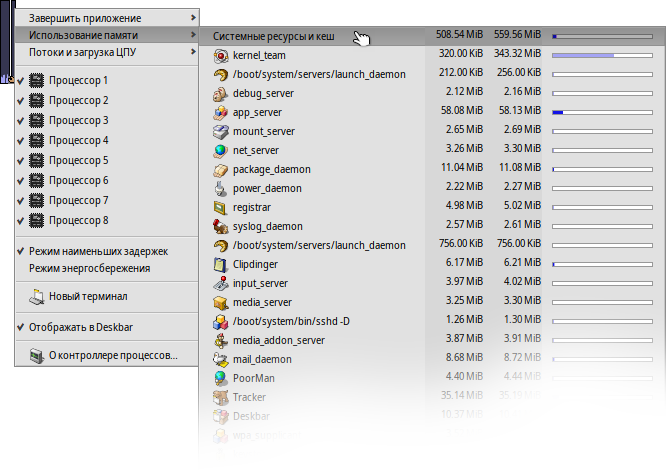
Task: Click the syslog_daemon icon
Action: (x=220, y=227)
